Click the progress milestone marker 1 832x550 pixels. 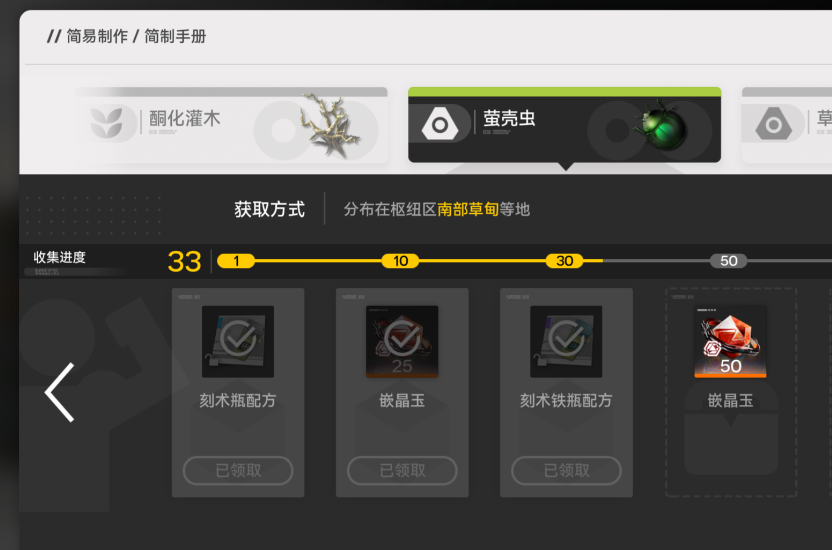[236, 261]
